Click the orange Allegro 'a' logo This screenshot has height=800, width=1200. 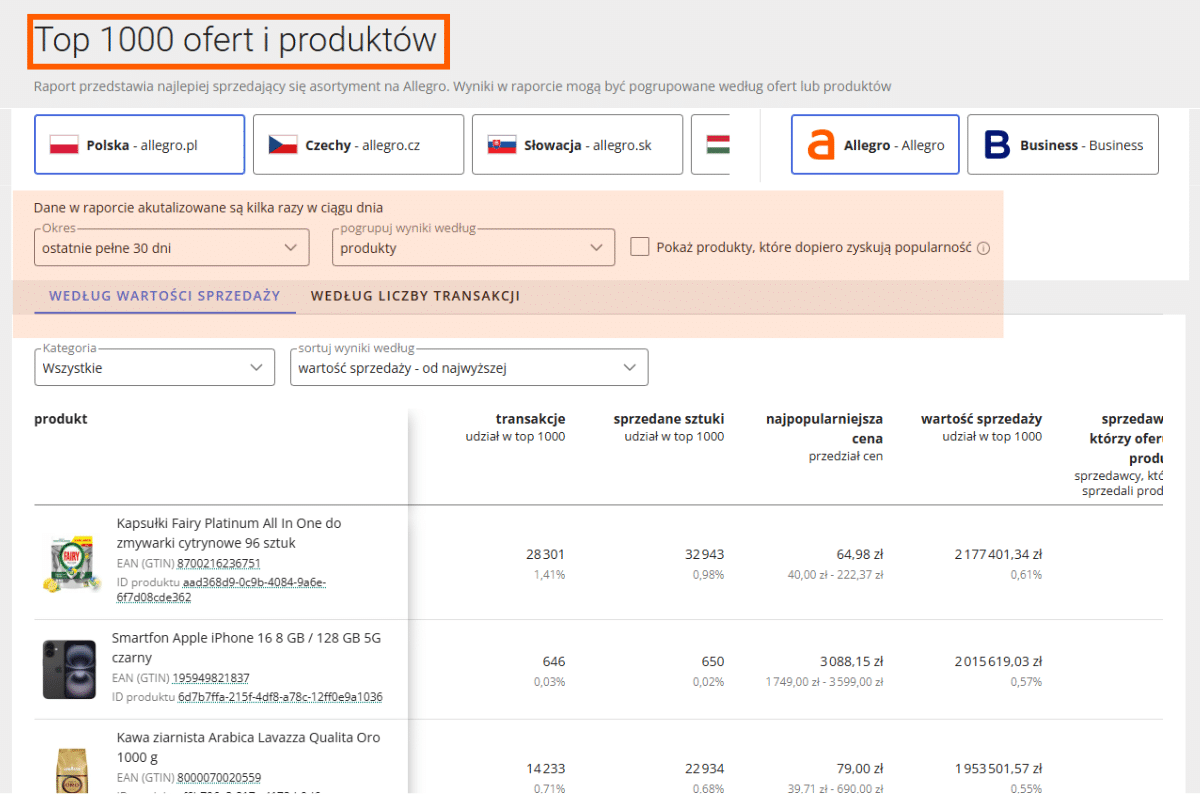(x=820, y=145)
